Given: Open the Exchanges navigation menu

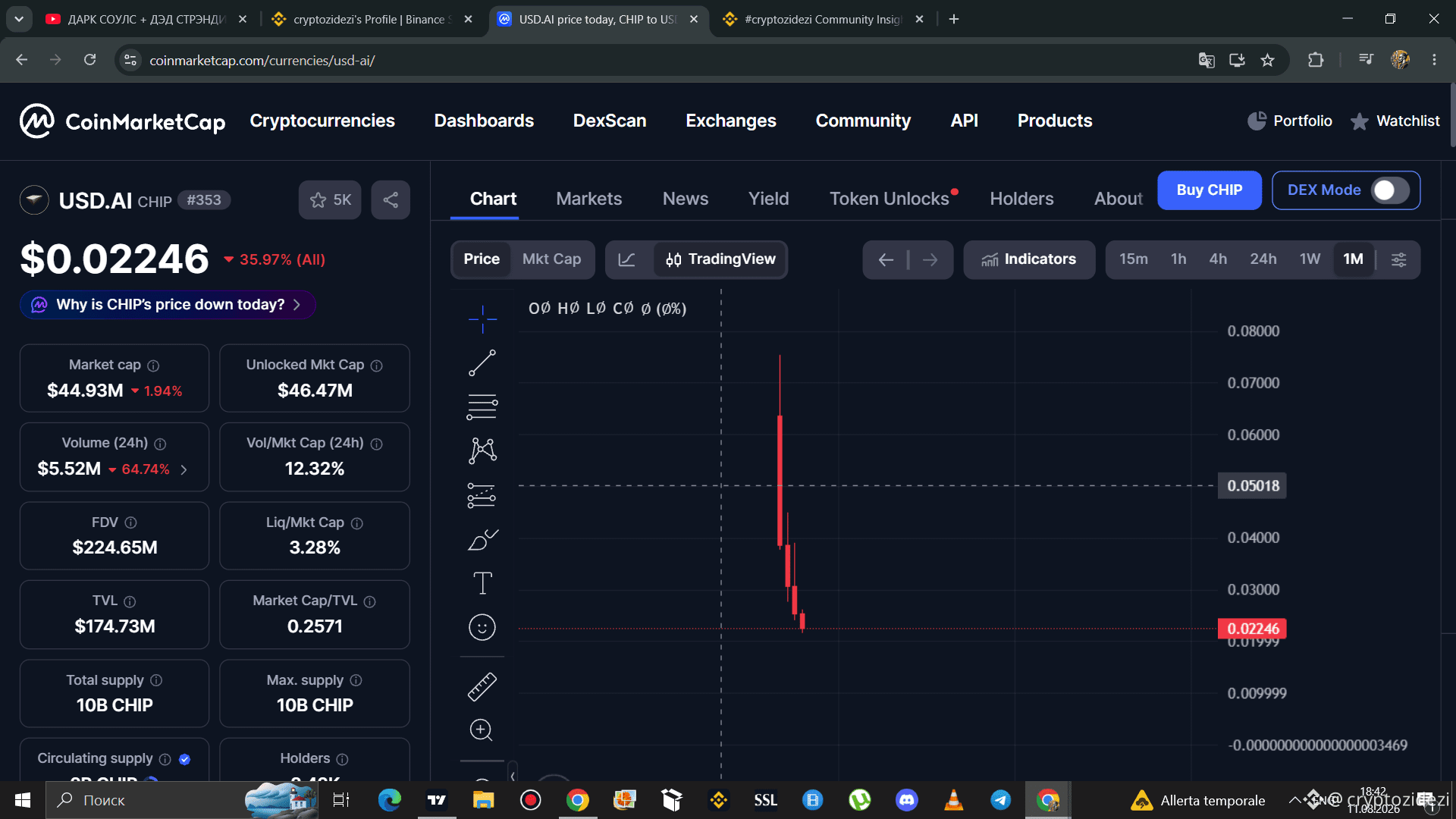Looking at the screenshot, I should point(731,121).
